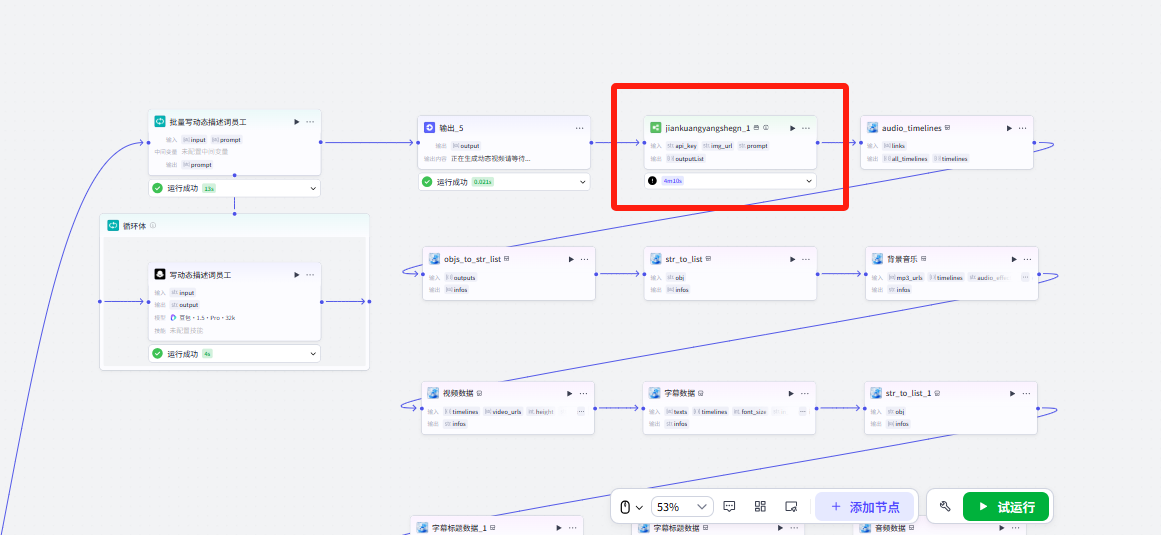Open the three-dot menu on 字幕数据 node
1161x535 pixels.
[805, 393]
